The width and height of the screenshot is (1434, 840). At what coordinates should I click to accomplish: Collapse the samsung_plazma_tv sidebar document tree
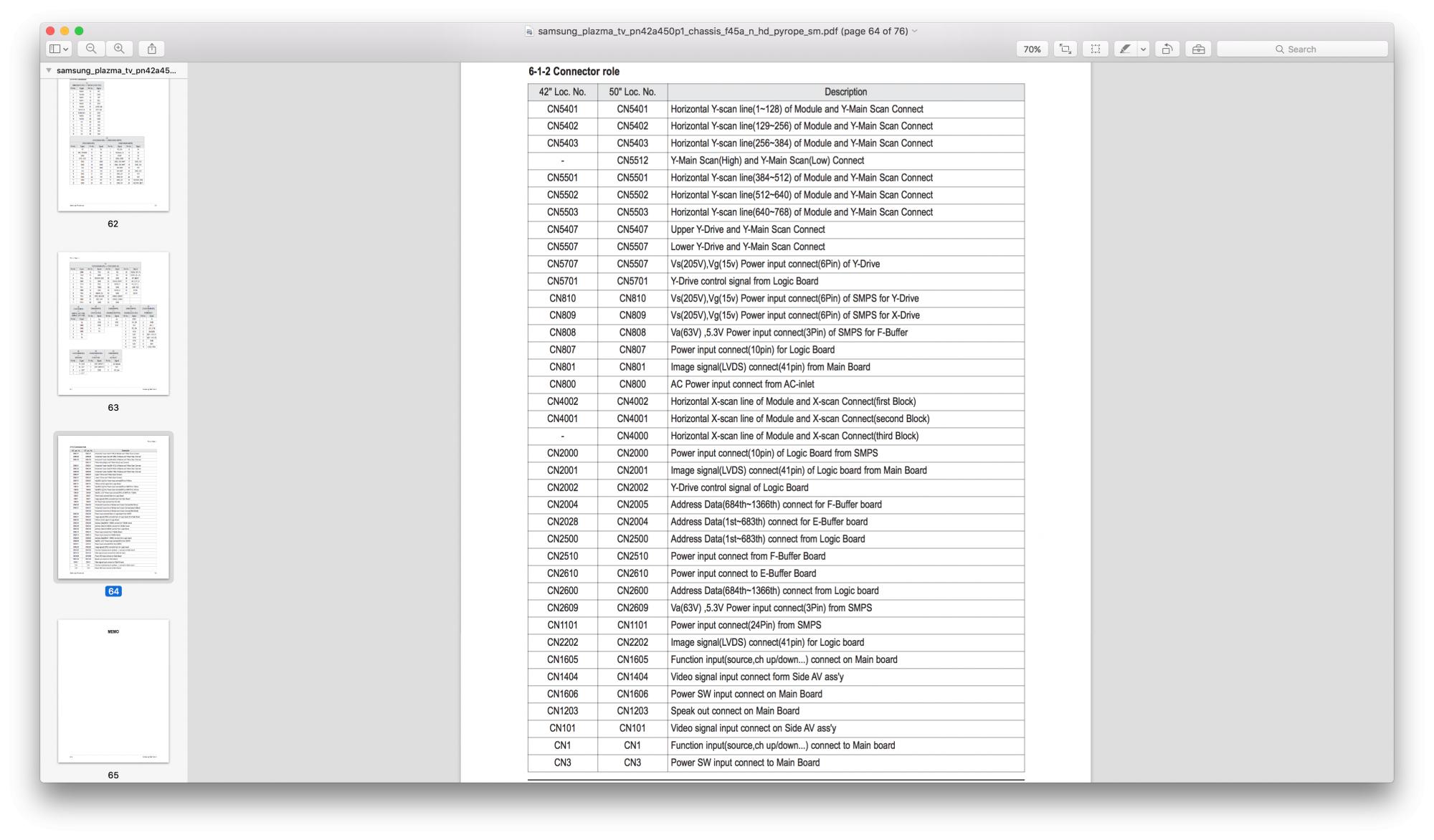point(49,70)
